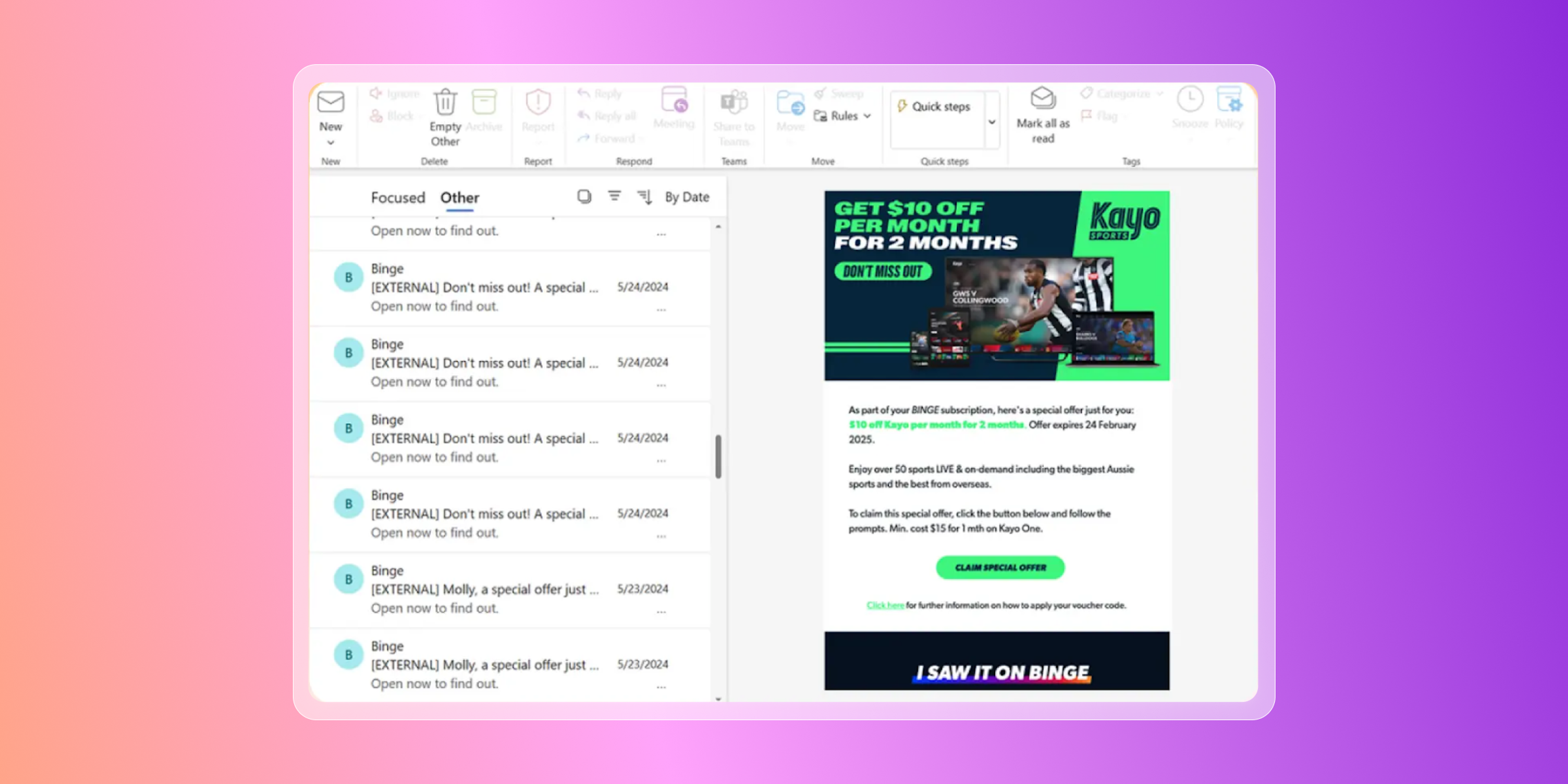Screen dimensions: 1568x784
Task: Click the Report shield icon
Action: tap(538, 102)
